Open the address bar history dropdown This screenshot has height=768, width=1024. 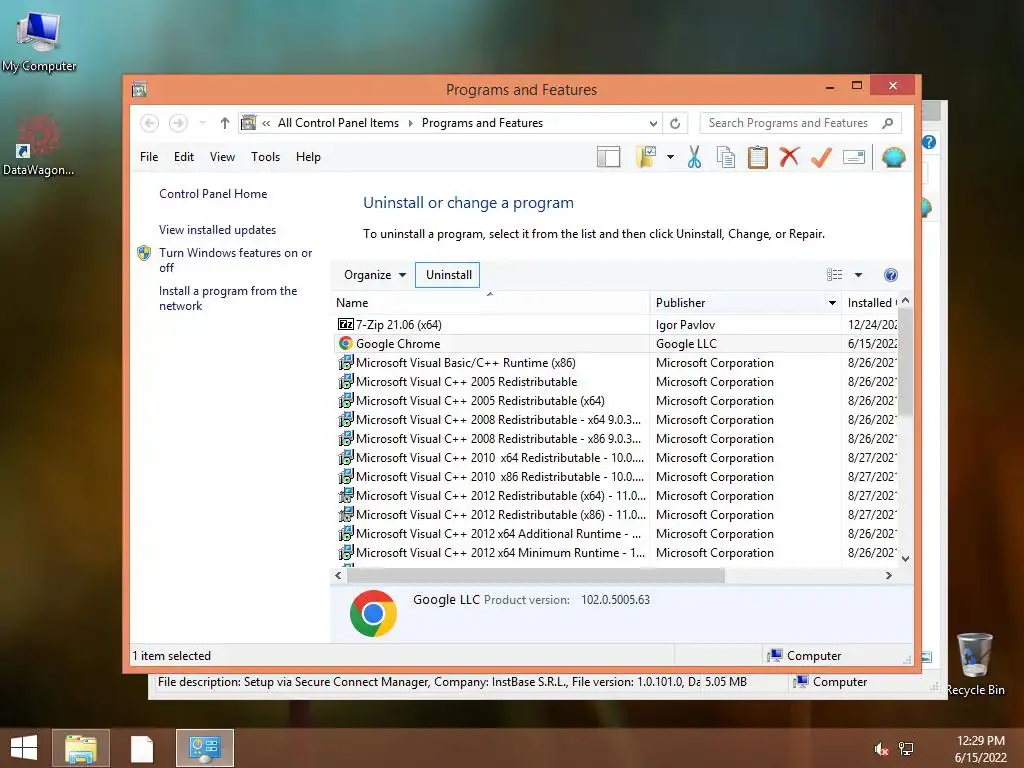coord(653,123)
